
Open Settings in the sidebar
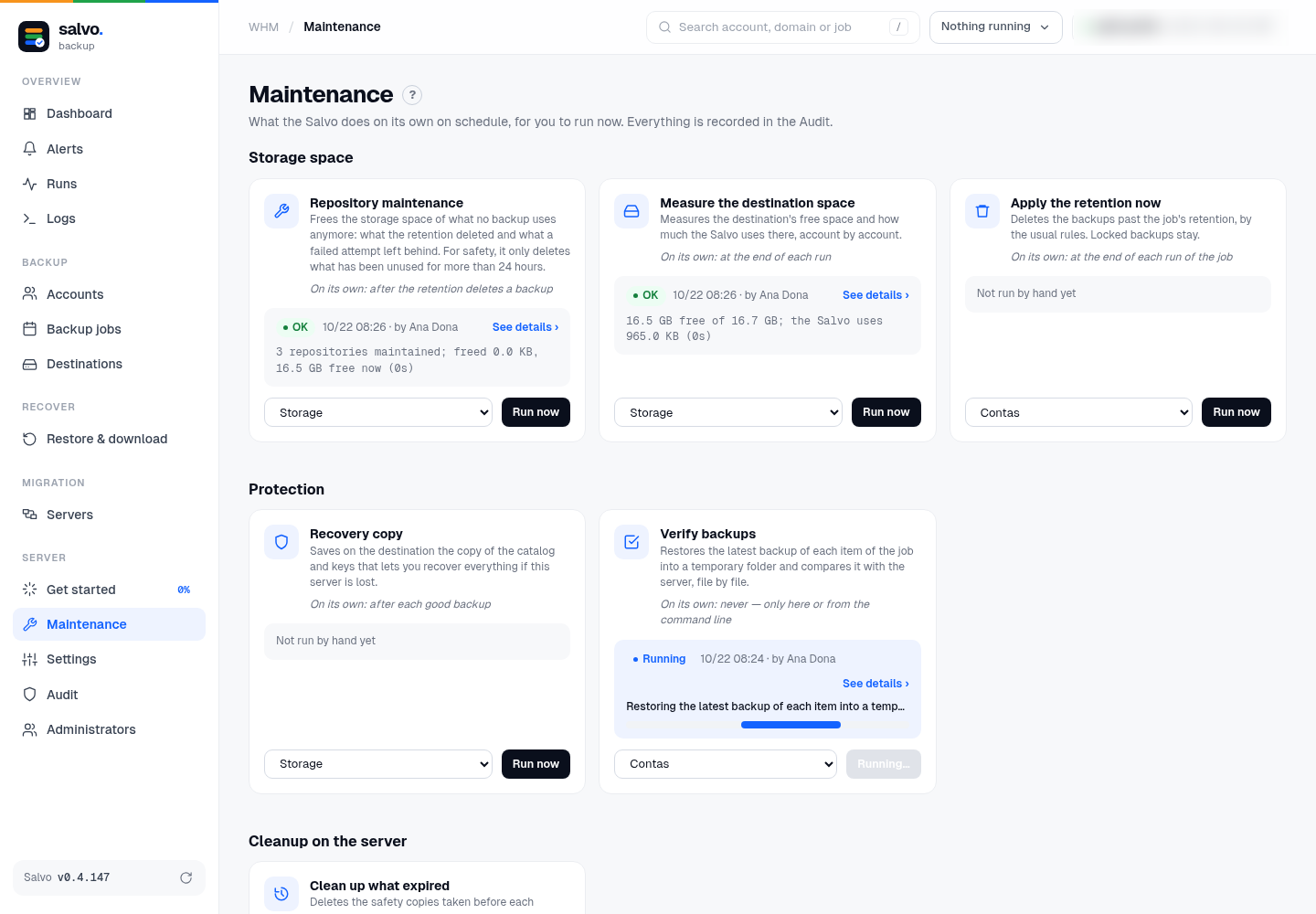point(109,659)
